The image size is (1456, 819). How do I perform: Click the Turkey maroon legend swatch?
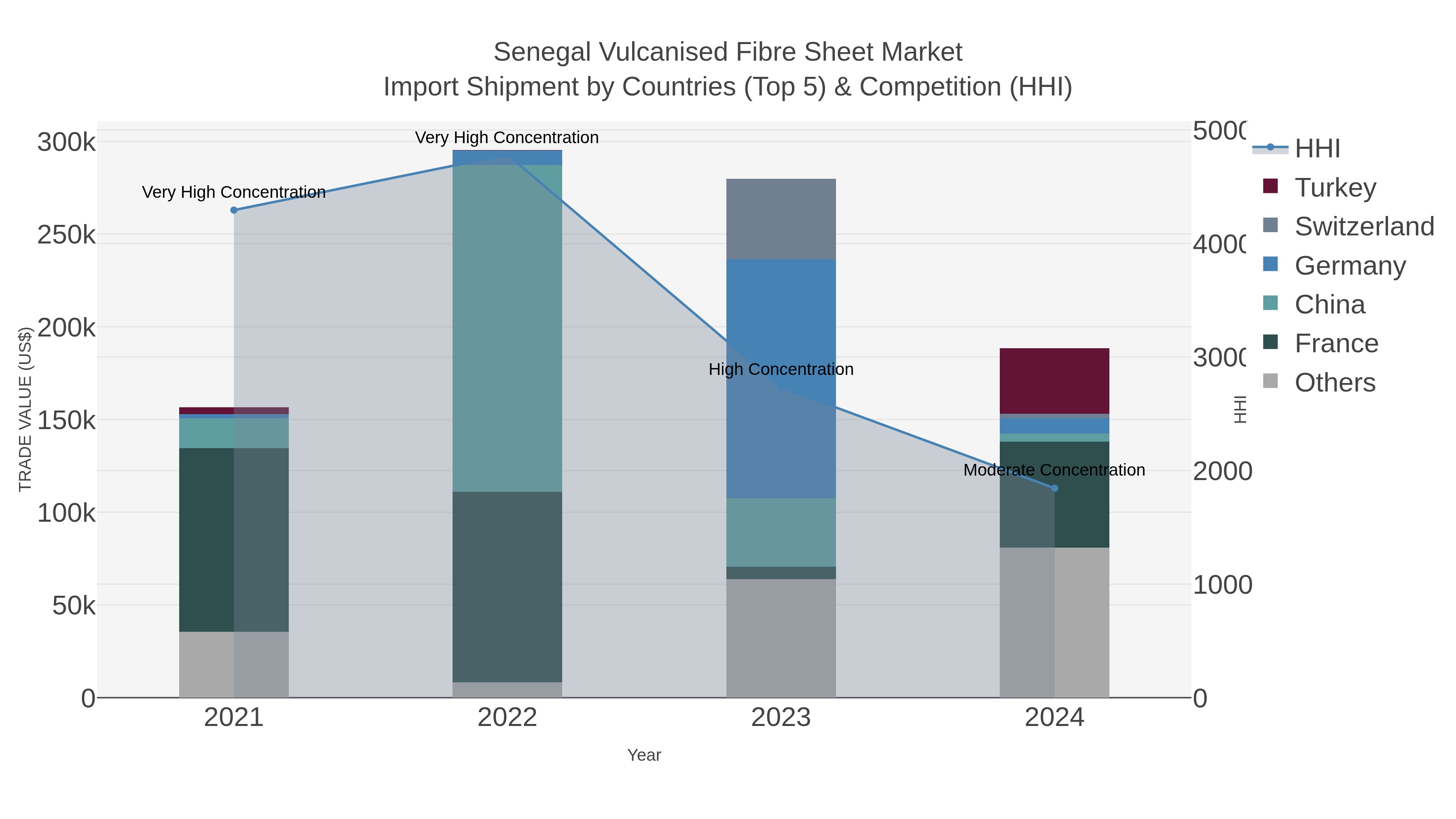click(1270, 186)
